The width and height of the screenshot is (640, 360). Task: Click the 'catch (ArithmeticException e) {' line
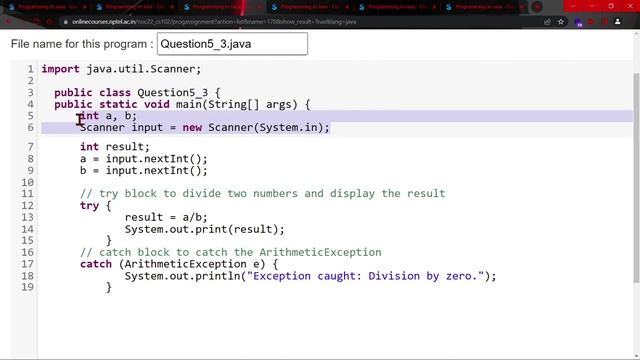pyautogui.click(x=179, y=264)
